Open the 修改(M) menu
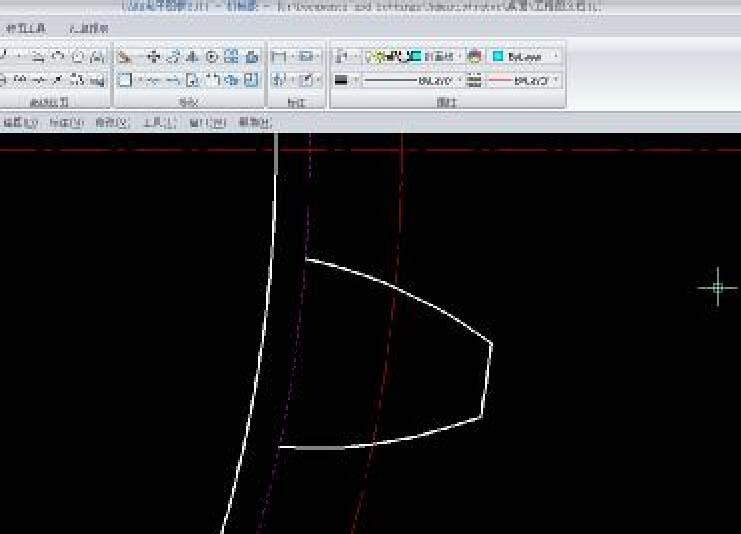The width and height of the screenshot is (741, 534). 112,123
